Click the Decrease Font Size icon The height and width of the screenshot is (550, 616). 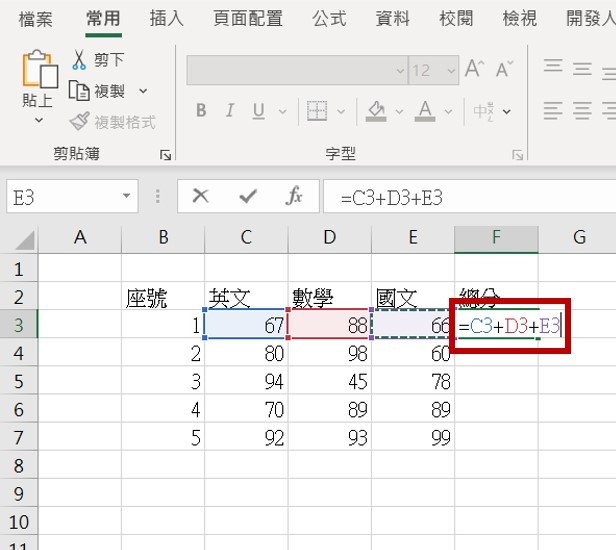point(504,69)
